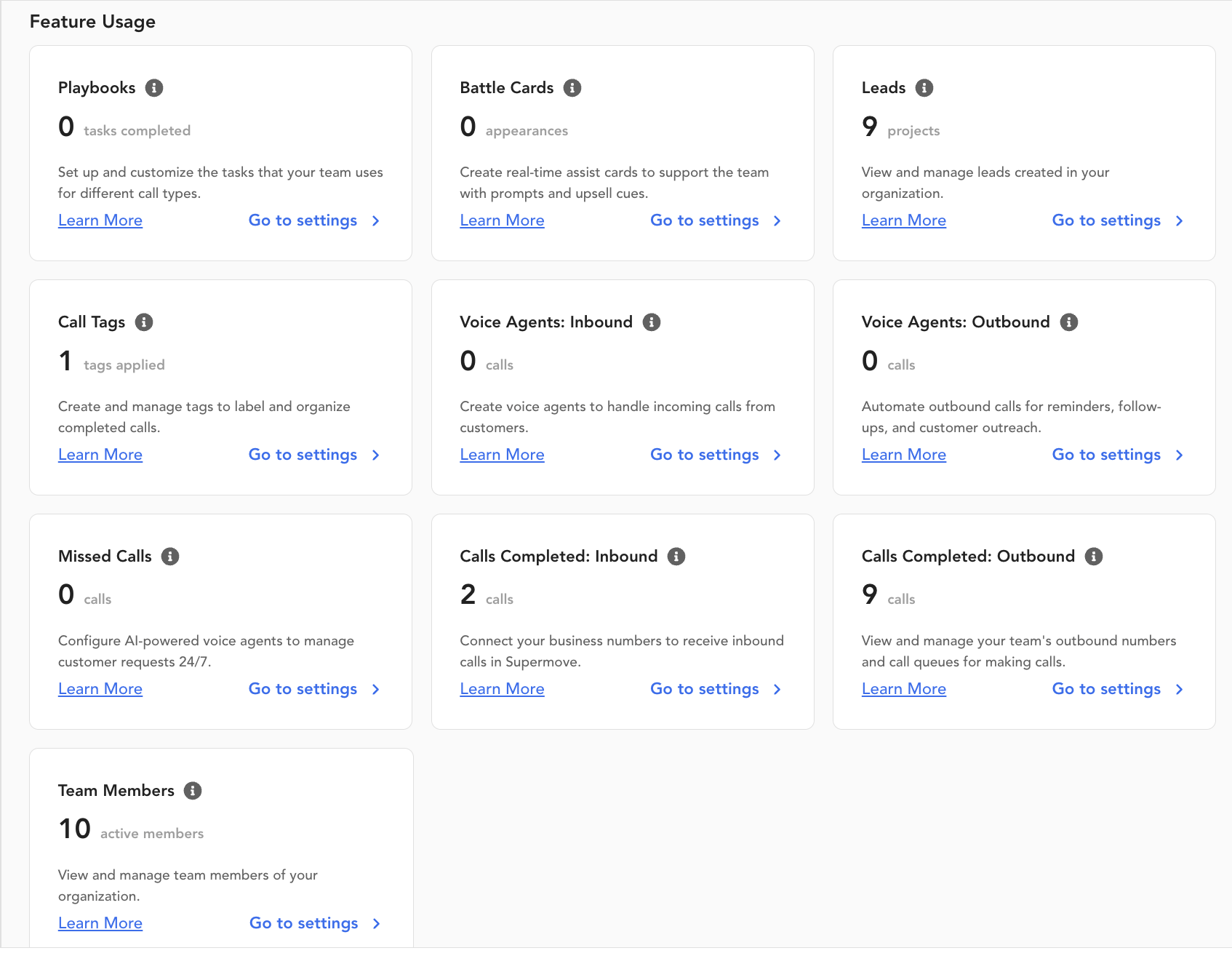Open Leads Go to settings link
The width and height of the screenshot is (1232, 956).
point(1105,220)
